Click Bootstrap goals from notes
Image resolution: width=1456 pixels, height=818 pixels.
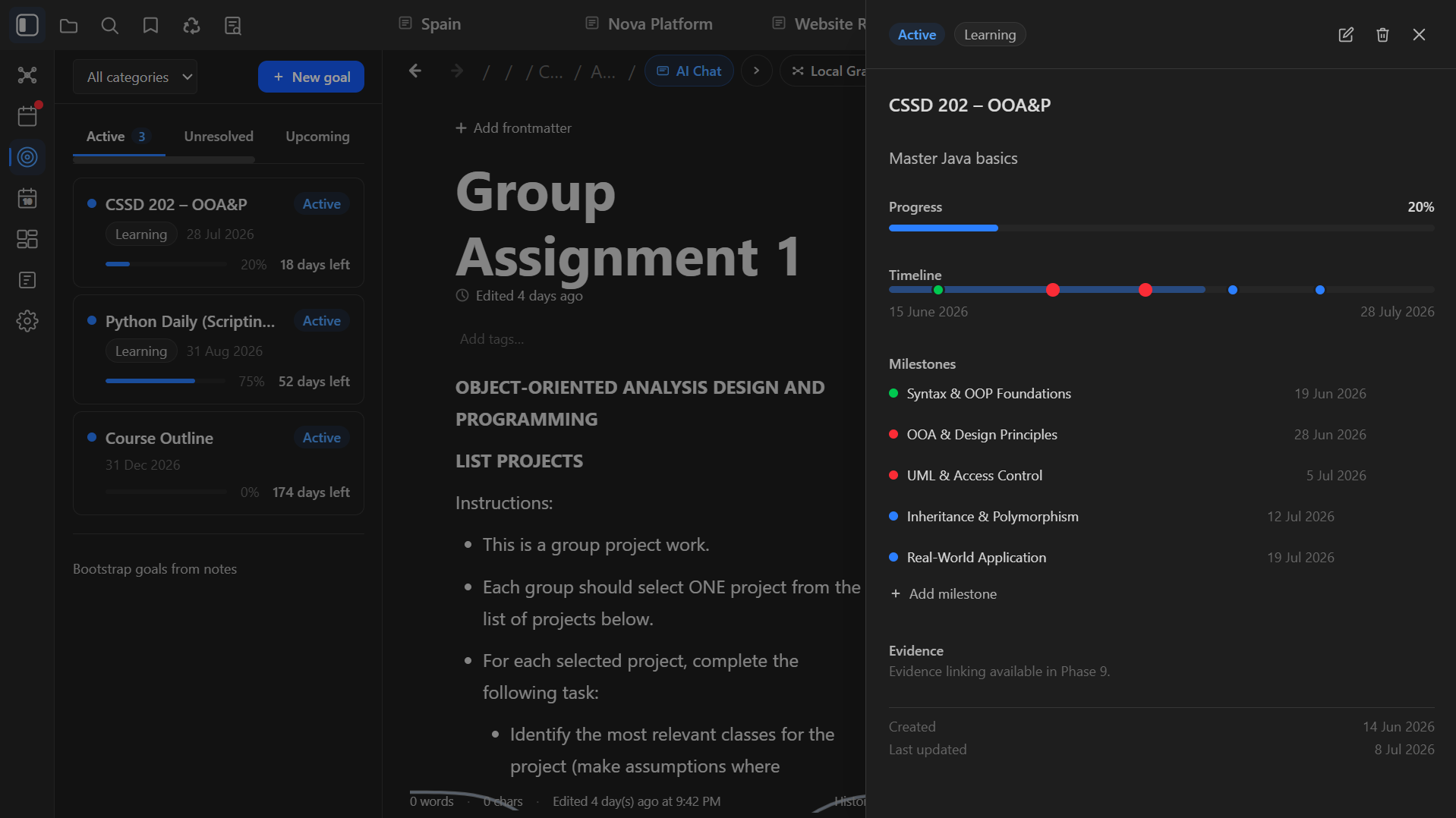[x=155, y=569]
